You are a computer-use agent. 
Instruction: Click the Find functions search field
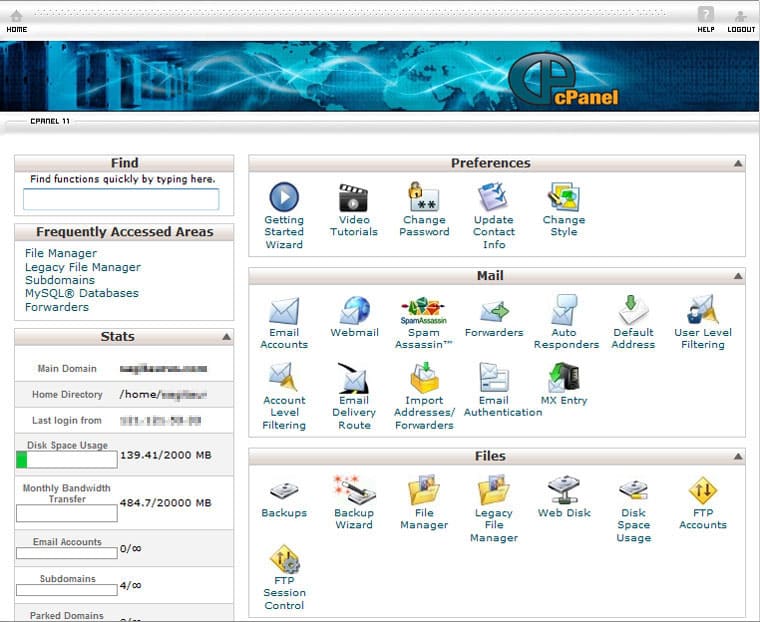click(x=121, y=199)
